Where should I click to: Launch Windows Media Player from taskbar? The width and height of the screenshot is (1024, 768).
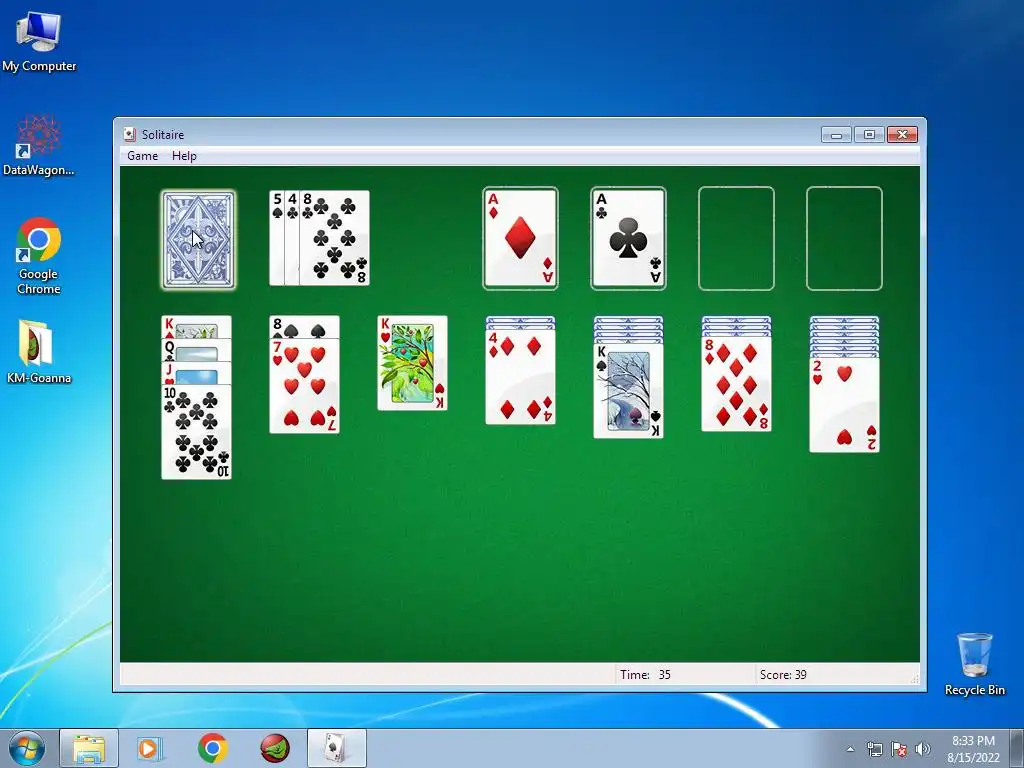150,748
